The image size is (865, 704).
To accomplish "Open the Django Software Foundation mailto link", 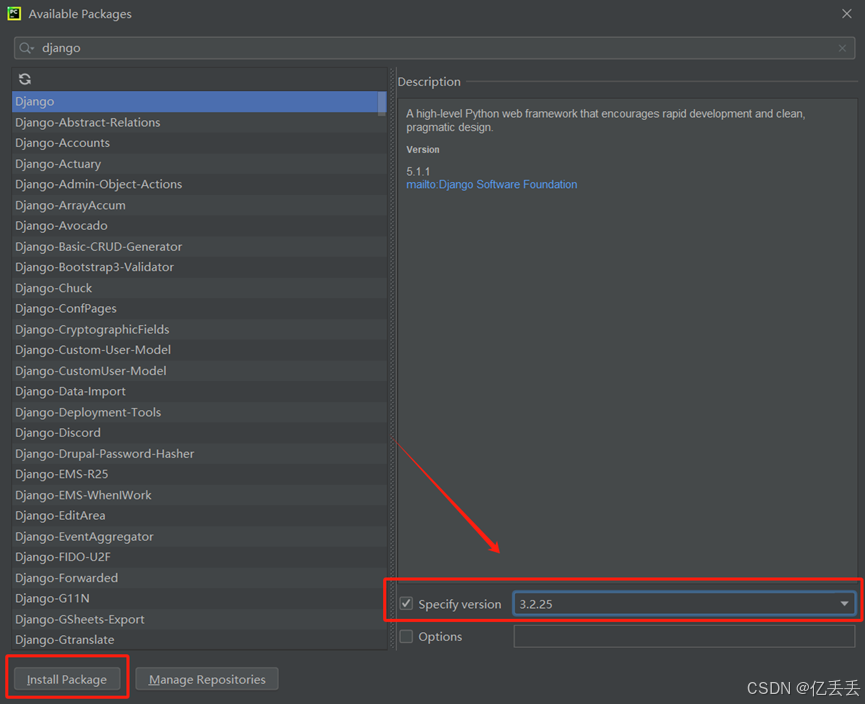I will (x=492, y=184).
